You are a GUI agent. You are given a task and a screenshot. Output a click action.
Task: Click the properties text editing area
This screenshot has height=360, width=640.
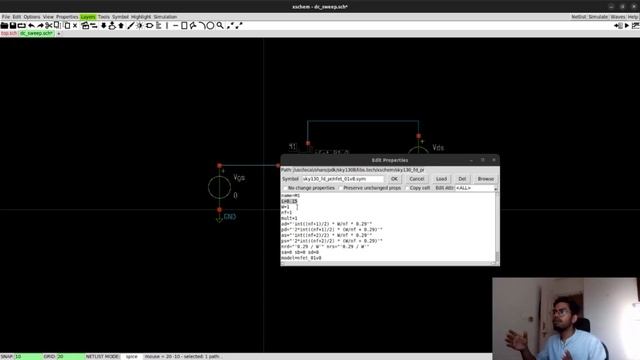(x=388, y=227)
